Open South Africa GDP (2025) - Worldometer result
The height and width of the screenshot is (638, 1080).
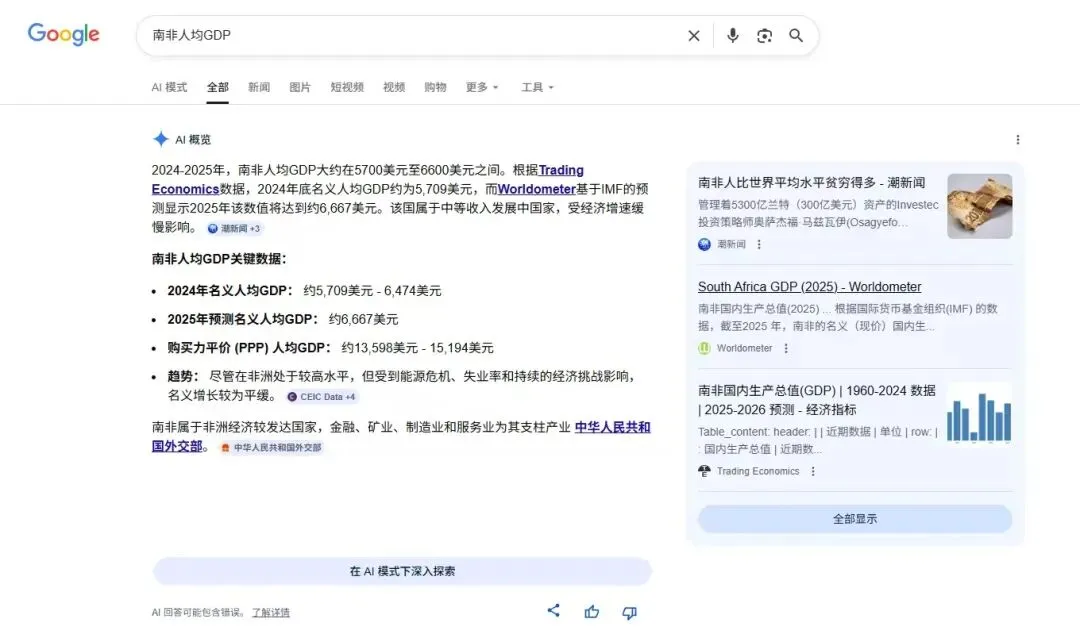click(809, 287)
